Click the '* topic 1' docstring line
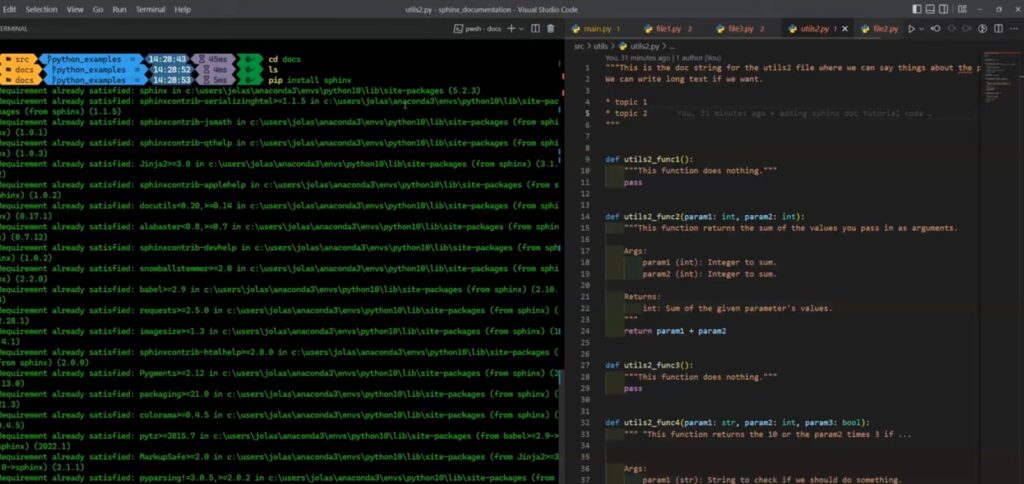Screen dimensions: 1024x484 626,103
